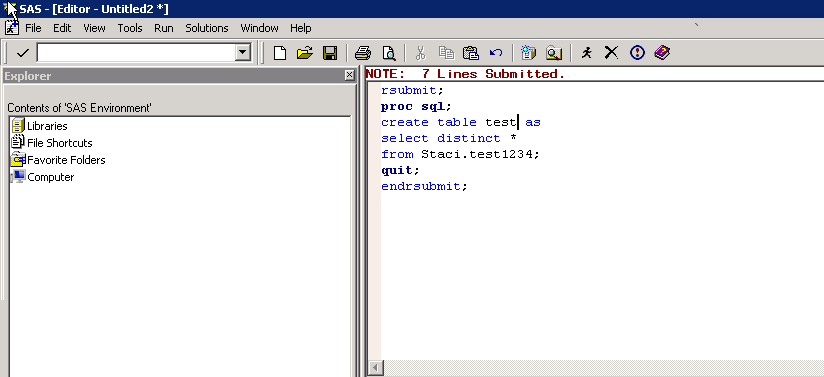Click the 'proc sql;' line

pyautogui.click(x=416, y=106)
